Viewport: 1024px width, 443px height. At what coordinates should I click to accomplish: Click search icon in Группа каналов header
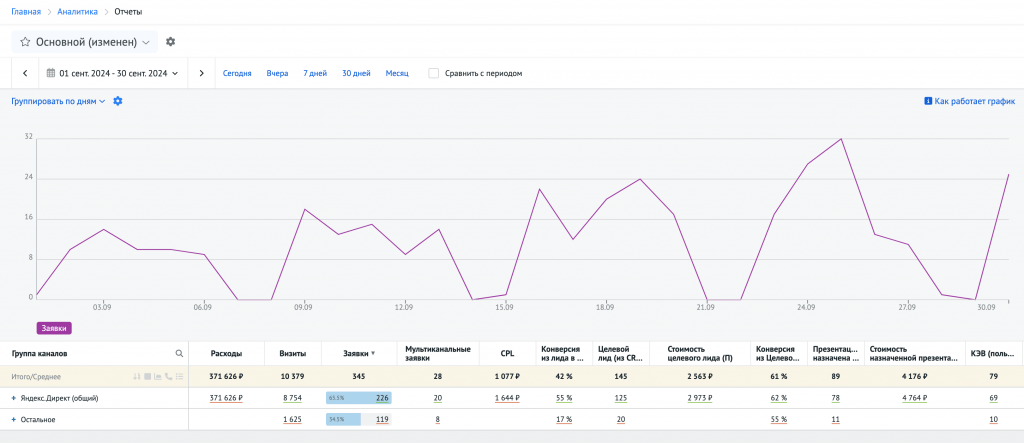[180, 353]
